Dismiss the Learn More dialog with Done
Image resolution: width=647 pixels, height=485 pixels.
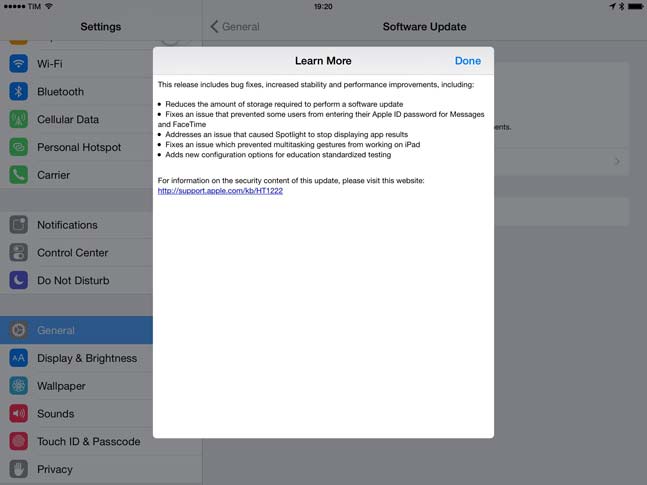[x=467, y=61]
